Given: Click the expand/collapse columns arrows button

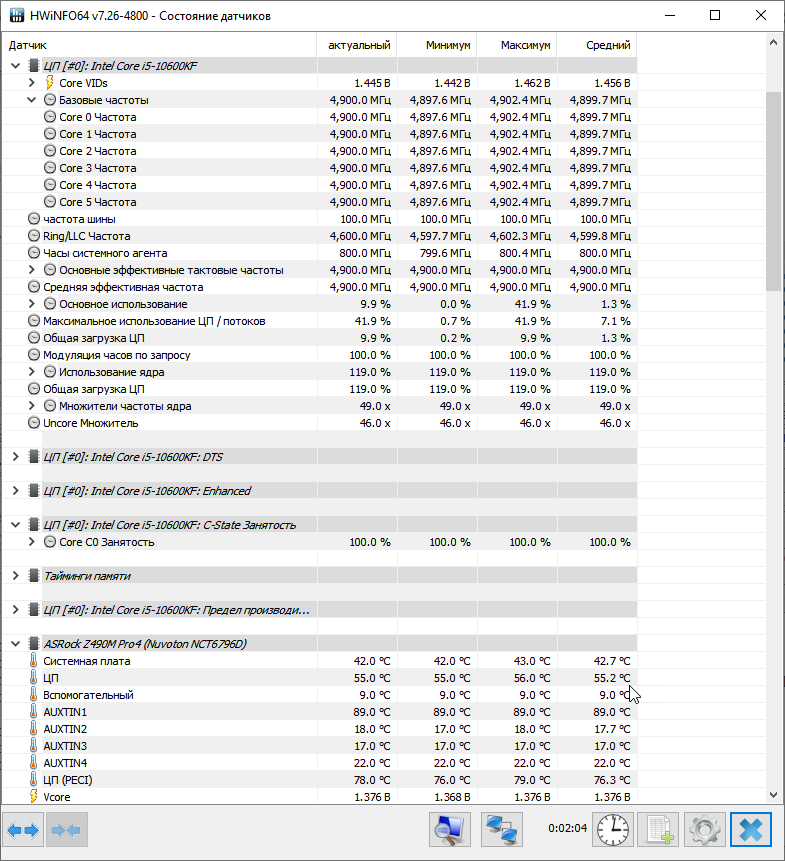Looking at the screenshot, I should tap(23, 830).
